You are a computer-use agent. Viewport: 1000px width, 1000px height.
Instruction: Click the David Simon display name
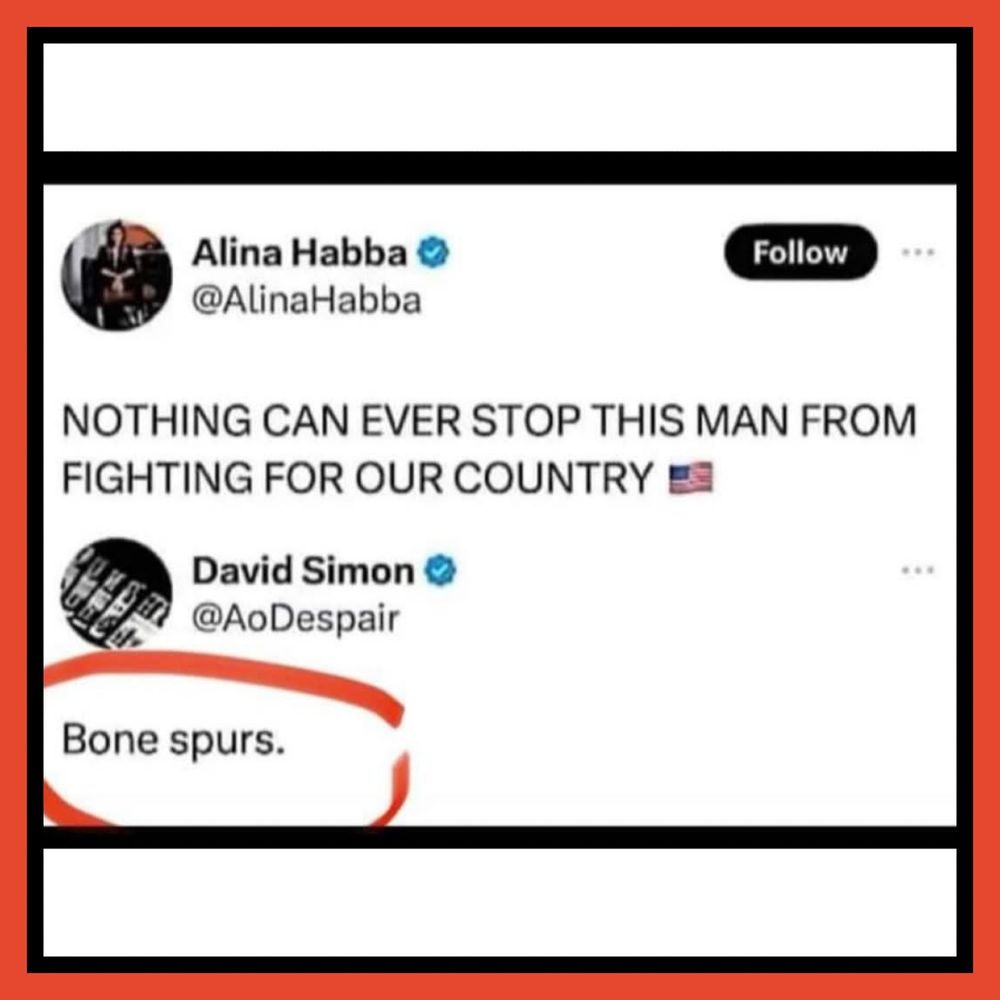303,570
